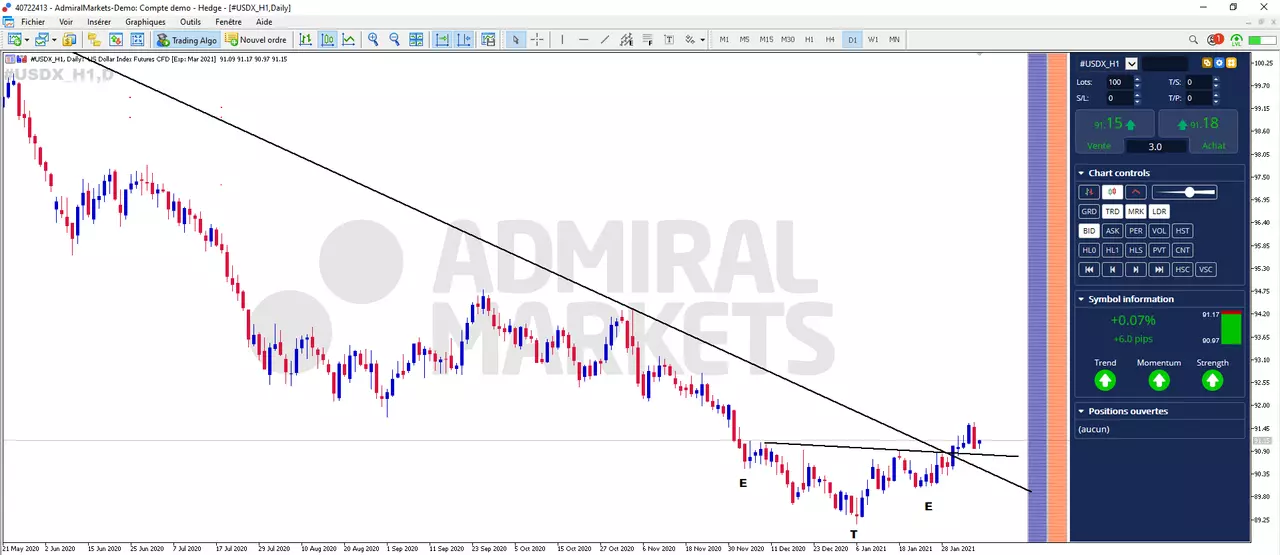This screenshot has height=555, width=1280.
Task: Collapse the Chart controls section
Action: pyautogui.click(x=1081, y=173)
